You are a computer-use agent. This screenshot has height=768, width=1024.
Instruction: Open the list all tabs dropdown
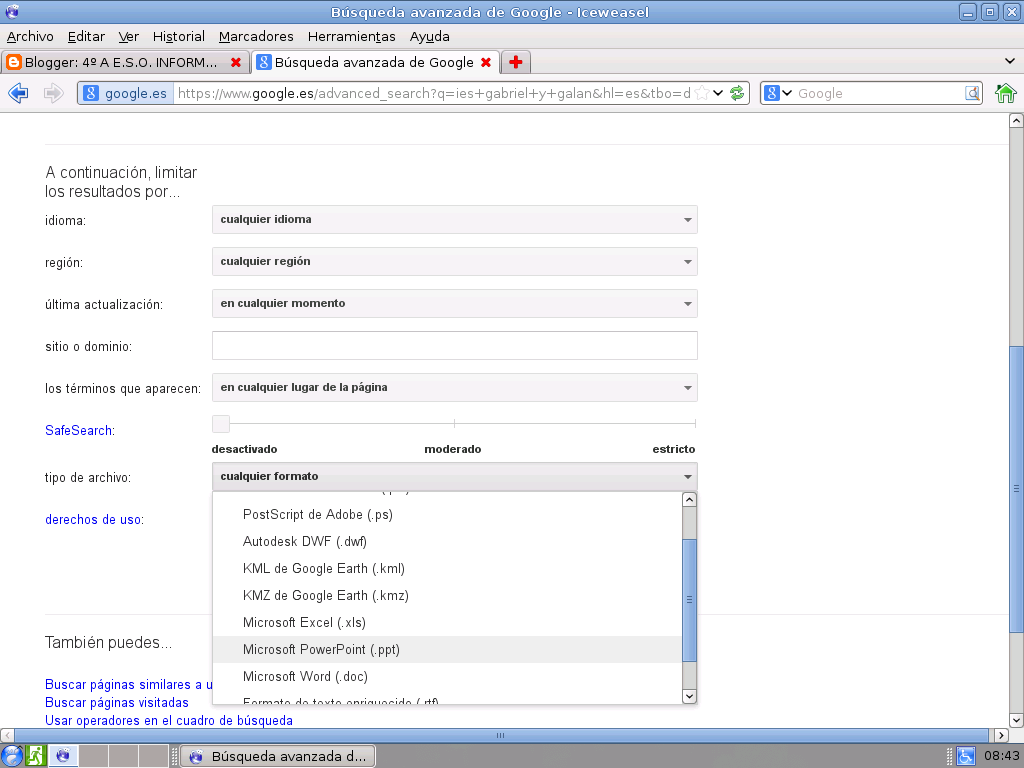tap(1010, 61)
